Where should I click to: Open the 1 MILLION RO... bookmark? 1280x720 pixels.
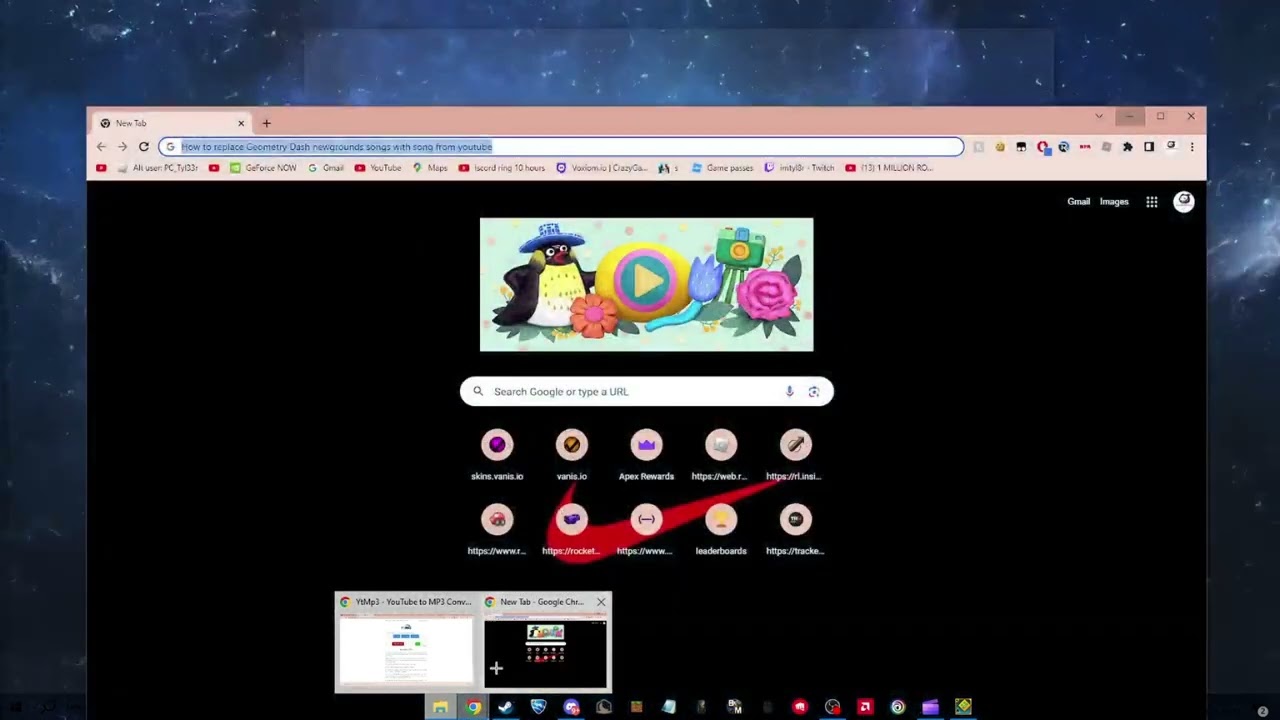889,168
